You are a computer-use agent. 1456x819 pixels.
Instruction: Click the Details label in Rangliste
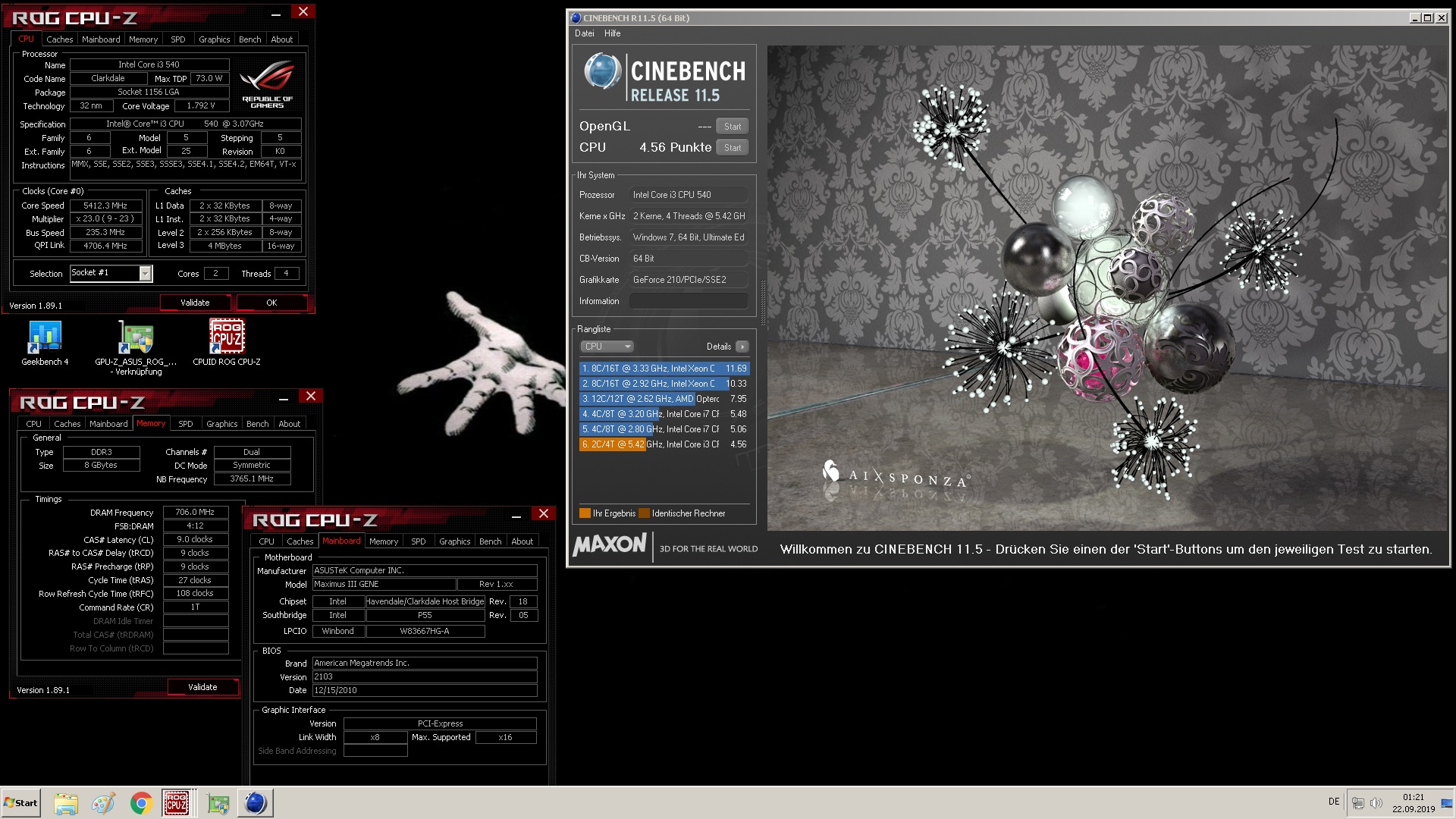click(719, 347)
